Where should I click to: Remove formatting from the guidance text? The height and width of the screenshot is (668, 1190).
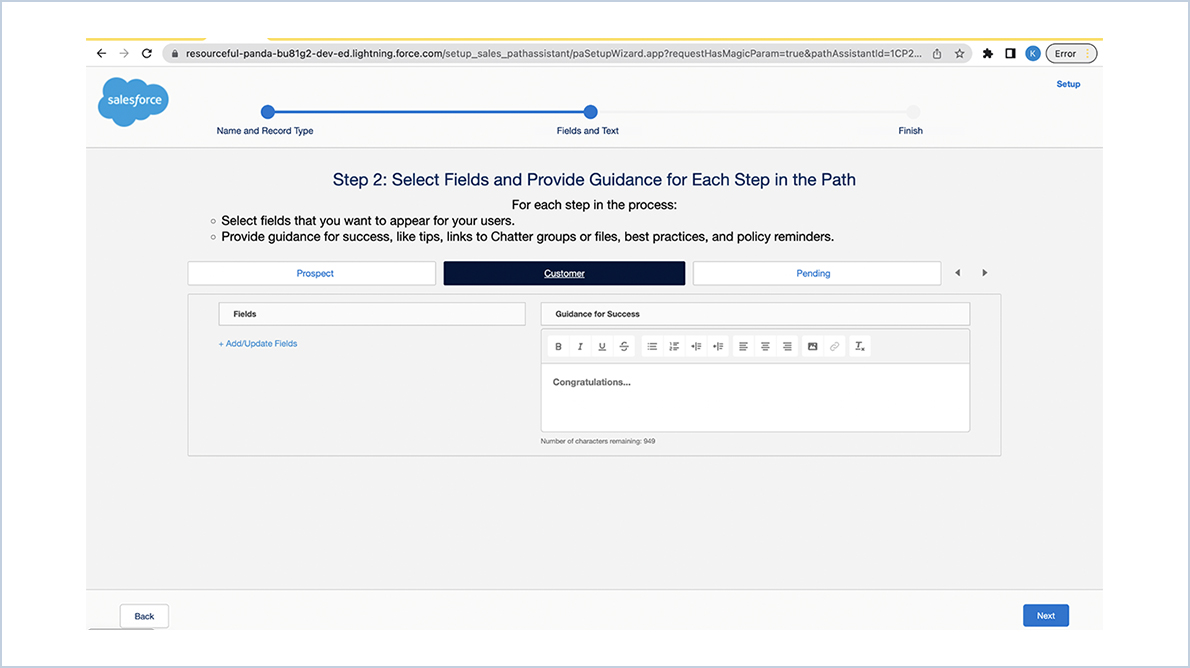(859, 346)
